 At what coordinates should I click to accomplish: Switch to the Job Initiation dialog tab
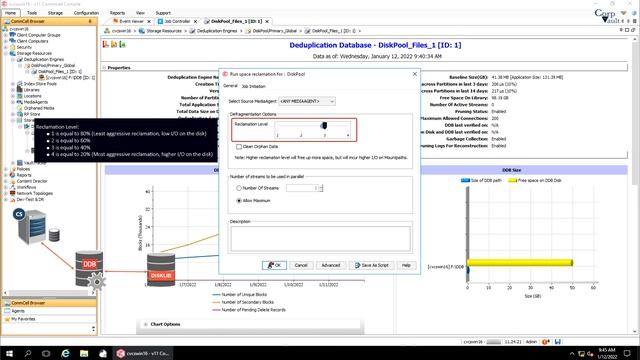point(253,86)
